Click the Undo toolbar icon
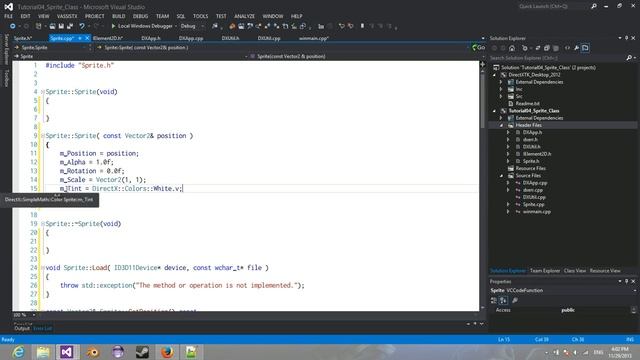Image resolution: width=640 pixels, height=360 pixels. click(82, 26)
